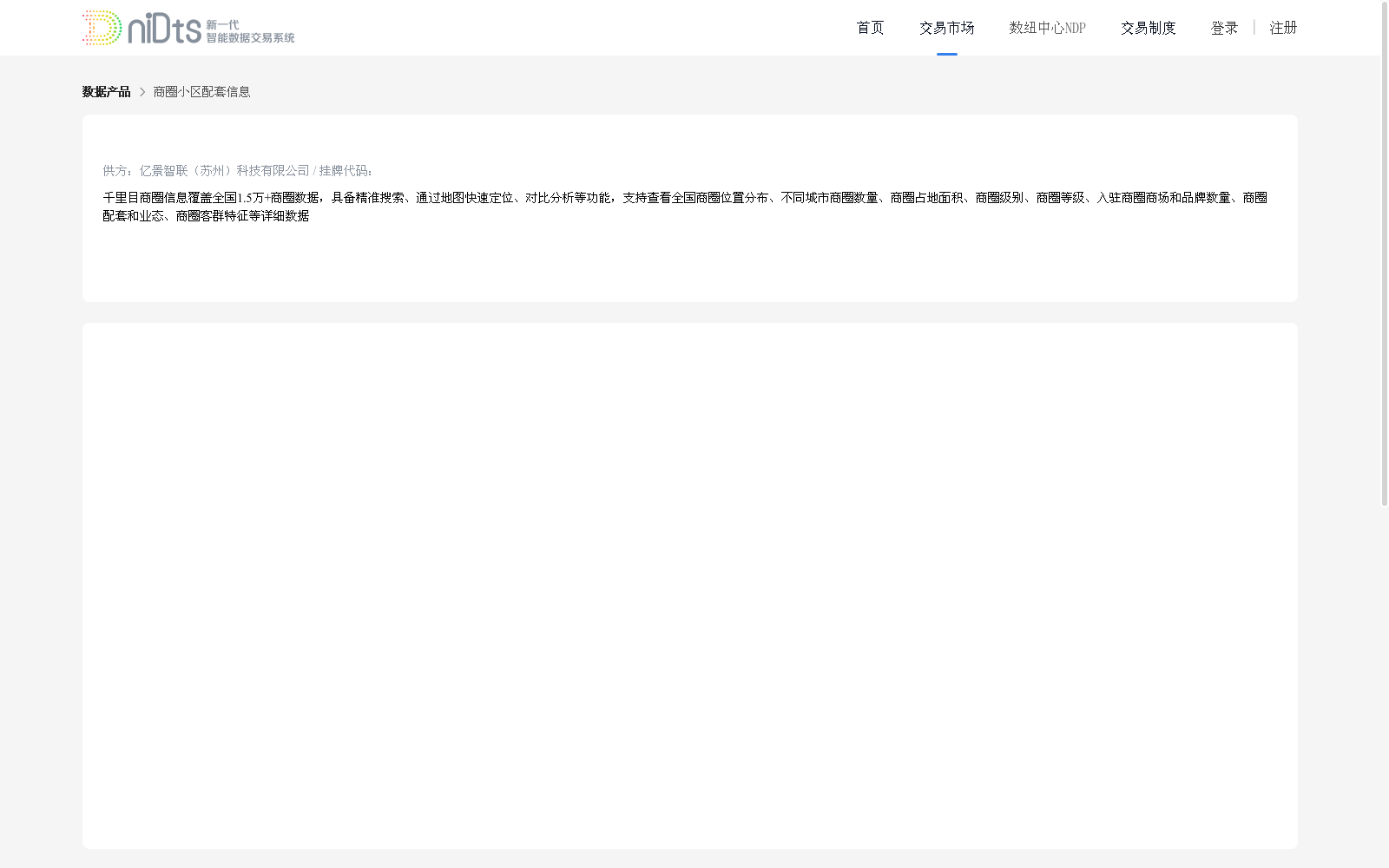
Task: Go to 数纽中心NDP
Action: (1047, 28)
